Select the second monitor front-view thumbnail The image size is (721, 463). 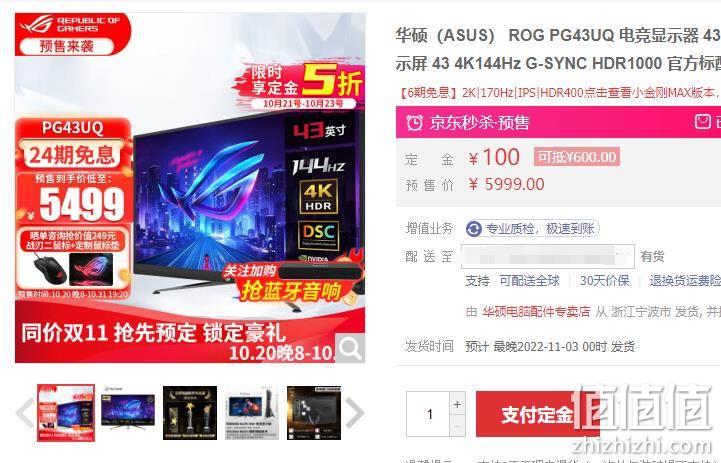click(x=128, y=412)
